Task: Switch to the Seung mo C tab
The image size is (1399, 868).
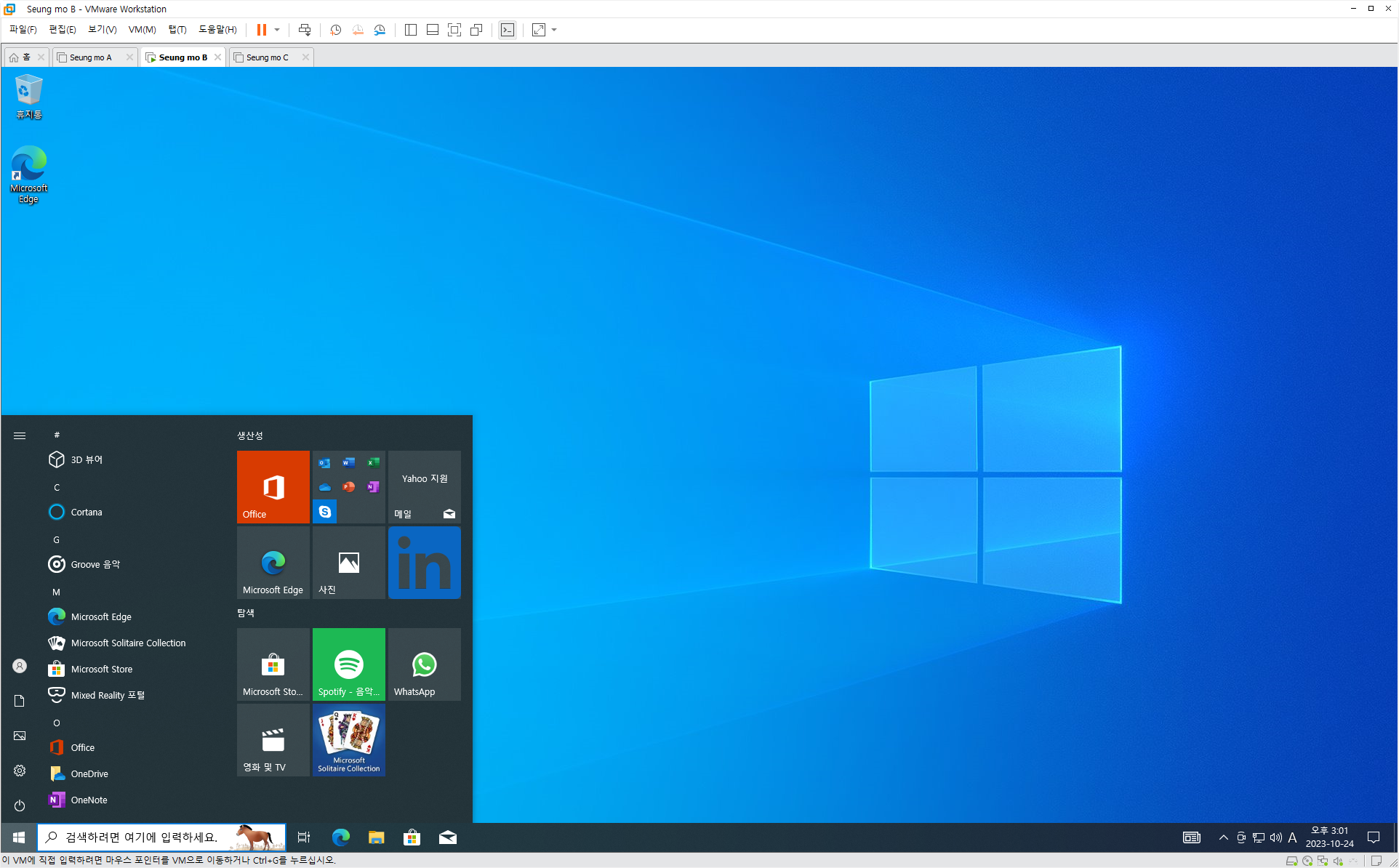Action: [267, 57]
